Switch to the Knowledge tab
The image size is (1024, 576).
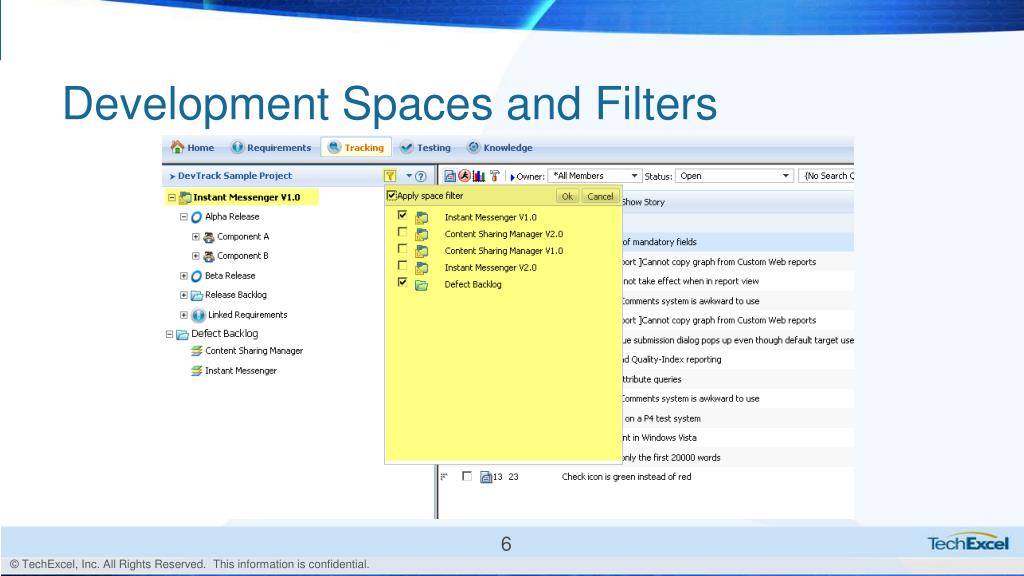(x=500, y=148)
